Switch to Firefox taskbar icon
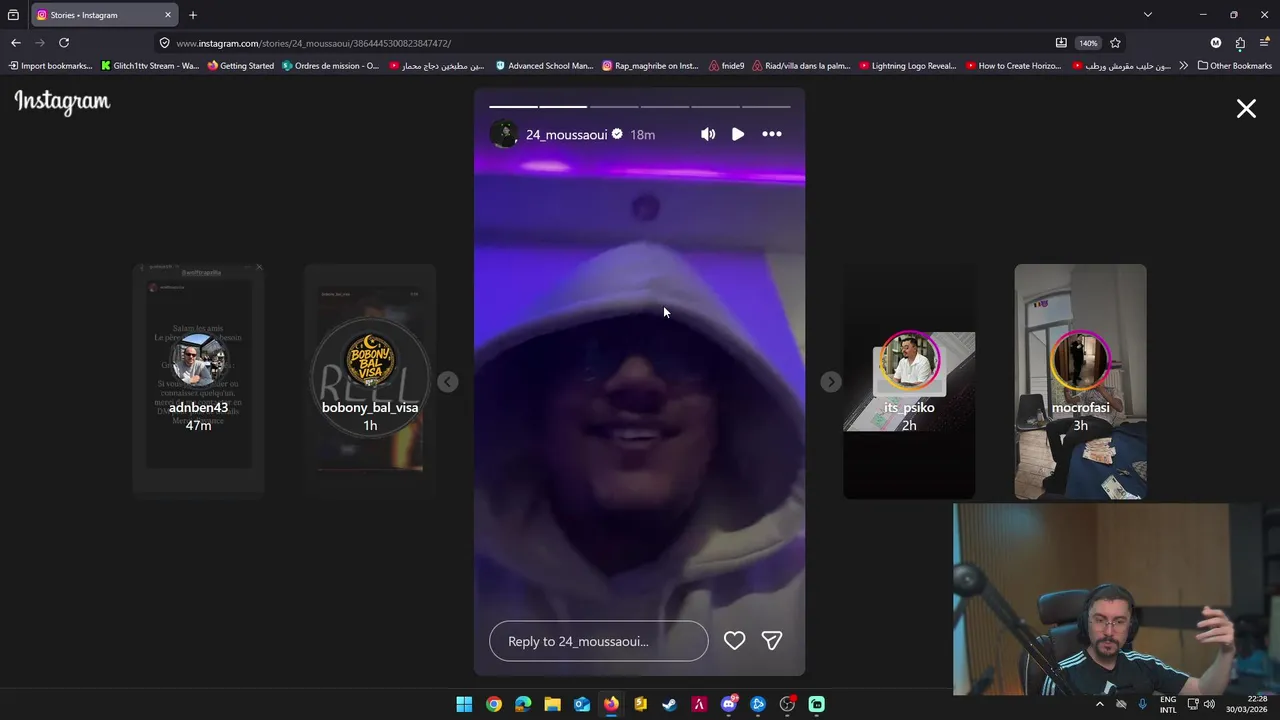1280x720 pixels. point(611,704)
